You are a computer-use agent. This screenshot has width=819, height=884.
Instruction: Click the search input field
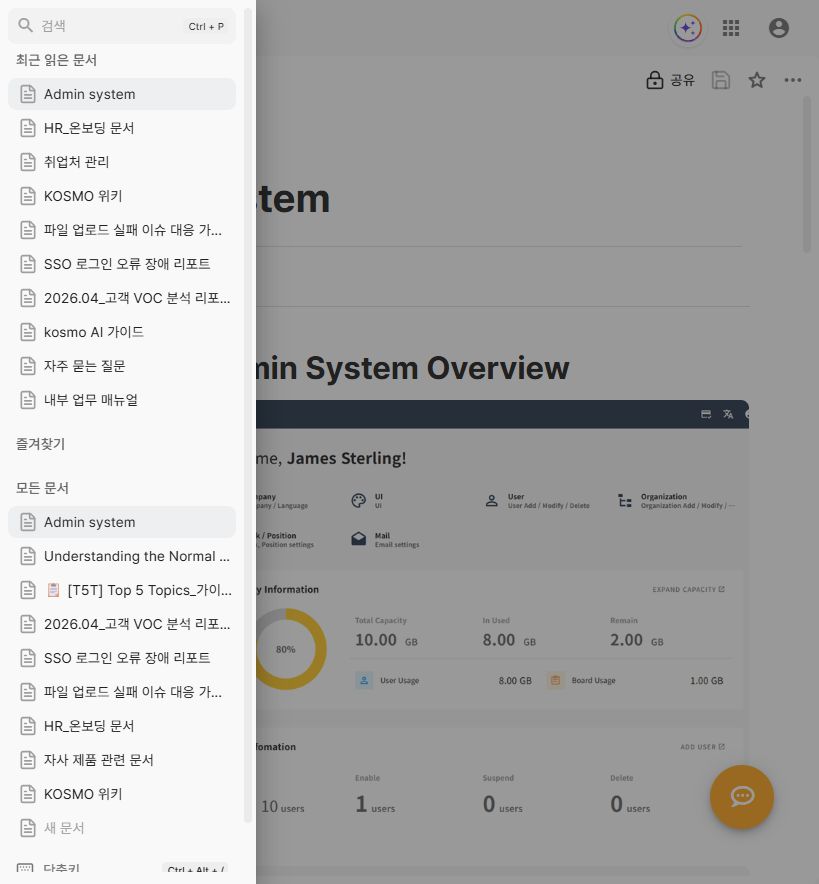pyautogui.click(x=122, y=26)
